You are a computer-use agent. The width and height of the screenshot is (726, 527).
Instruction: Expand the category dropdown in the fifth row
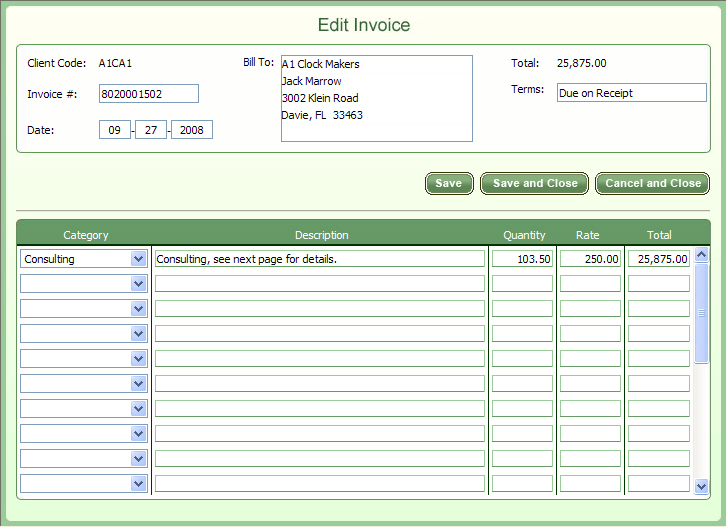pyautogui.click(x=138, y=359)
